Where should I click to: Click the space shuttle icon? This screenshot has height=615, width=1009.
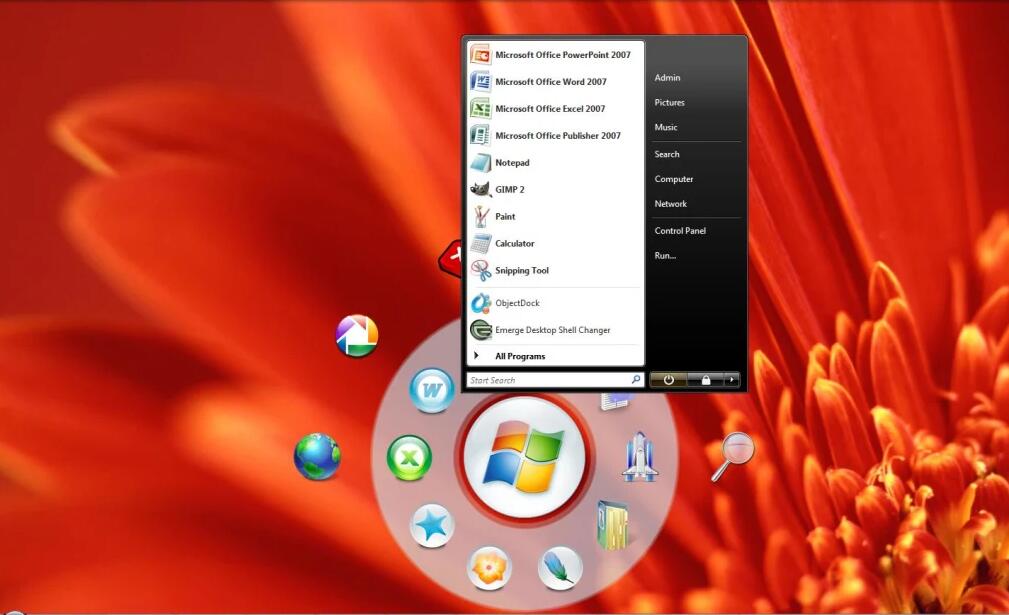point(639,457)
